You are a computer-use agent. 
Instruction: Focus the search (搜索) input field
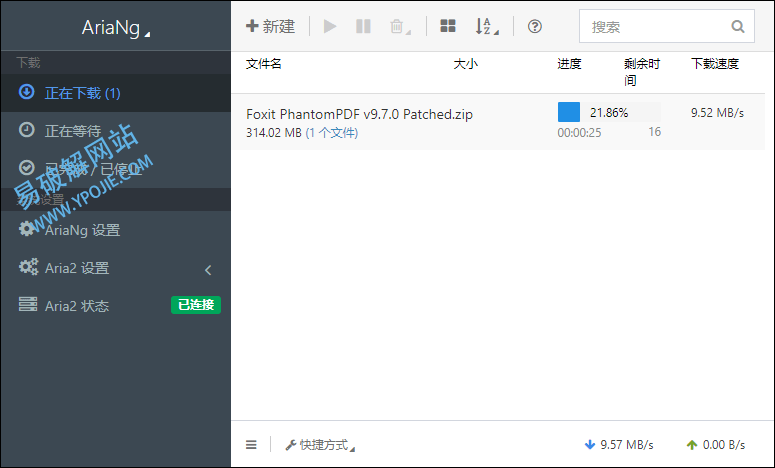point(655,27)
